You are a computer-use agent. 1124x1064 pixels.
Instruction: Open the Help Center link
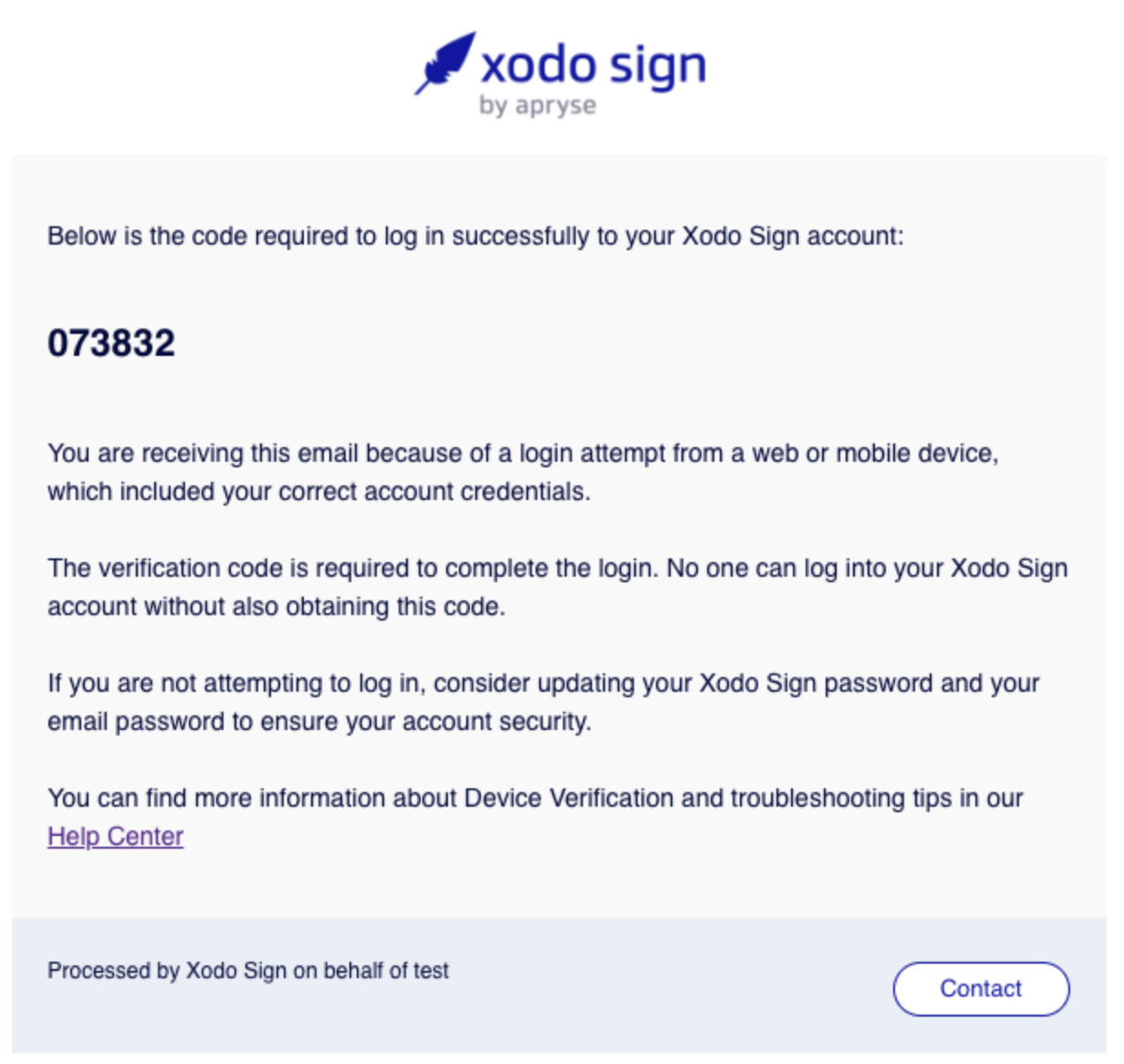point(116,836)
